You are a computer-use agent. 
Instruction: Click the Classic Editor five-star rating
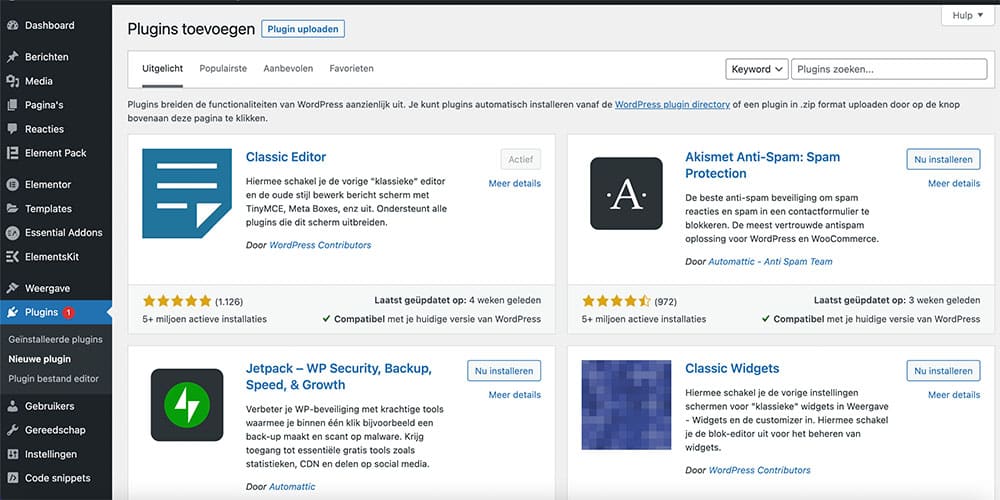click(177, 301)
